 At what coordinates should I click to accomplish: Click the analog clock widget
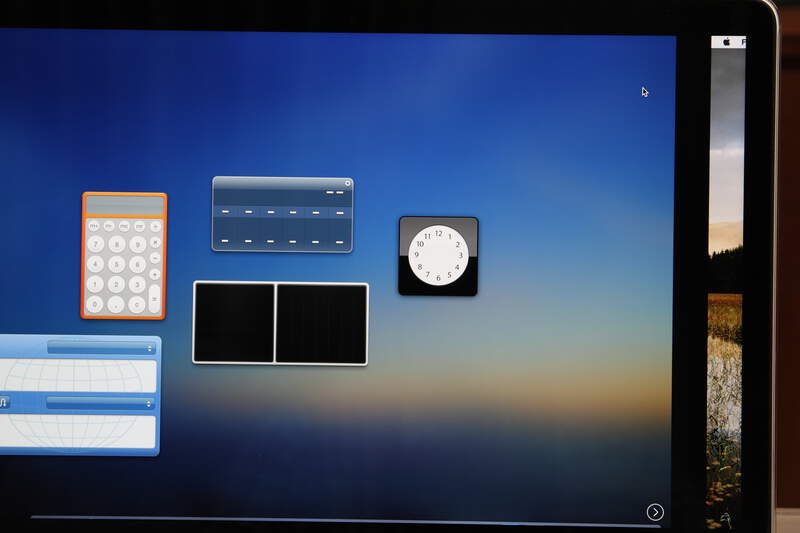[438, 256]
